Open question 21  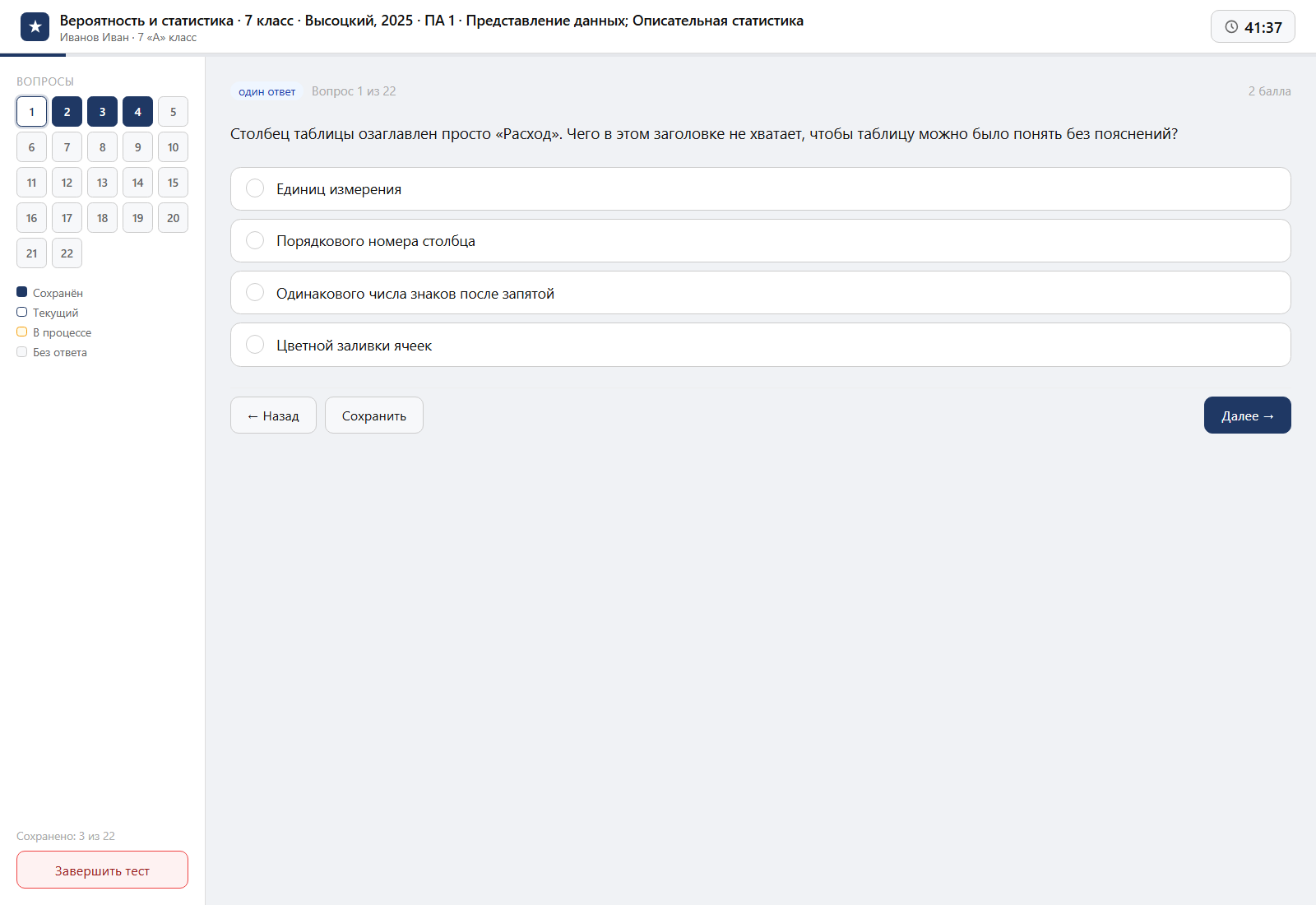31,253
